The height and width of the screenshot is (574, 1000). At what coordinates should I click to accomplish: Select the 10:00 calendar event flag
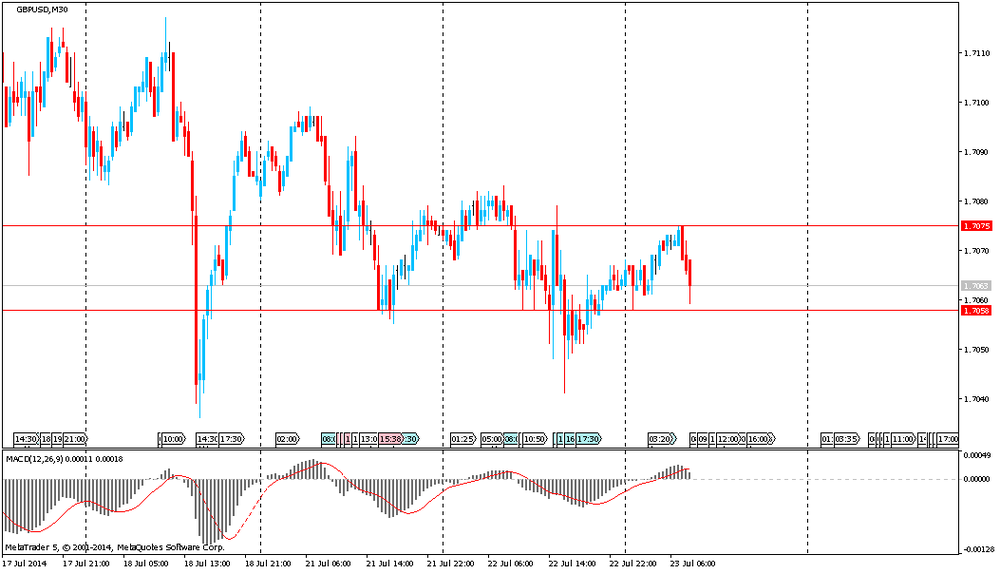pos(173,439)
